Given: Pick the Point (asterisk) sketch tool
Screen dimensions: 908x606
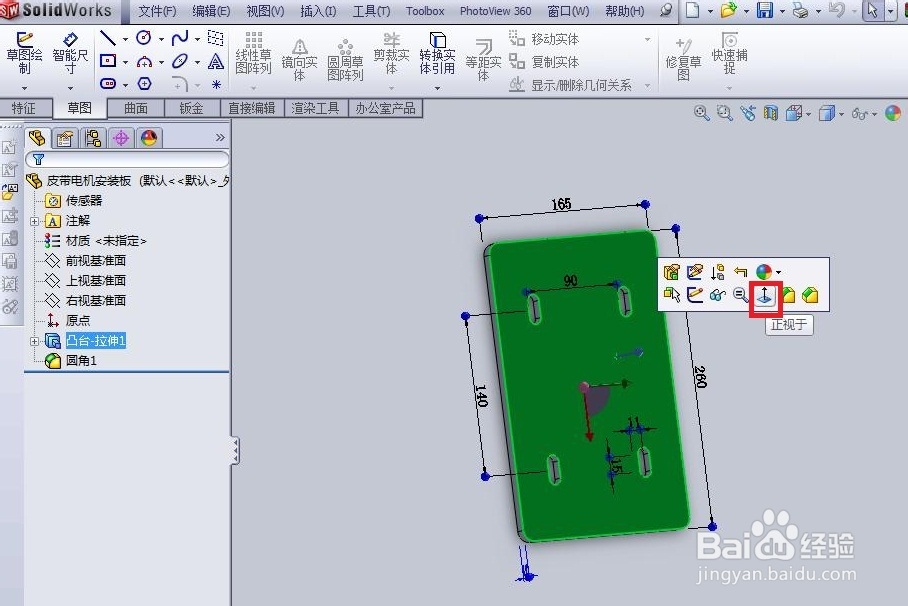Looking at the screenshot, I should coord(216,84).
